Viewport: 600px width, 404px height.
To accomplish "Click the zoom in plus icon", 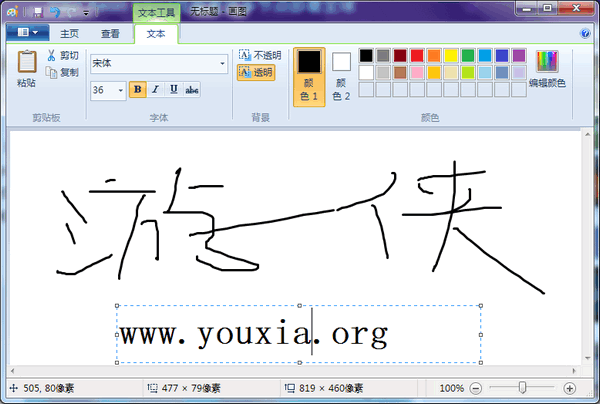I will pos(570,388).
